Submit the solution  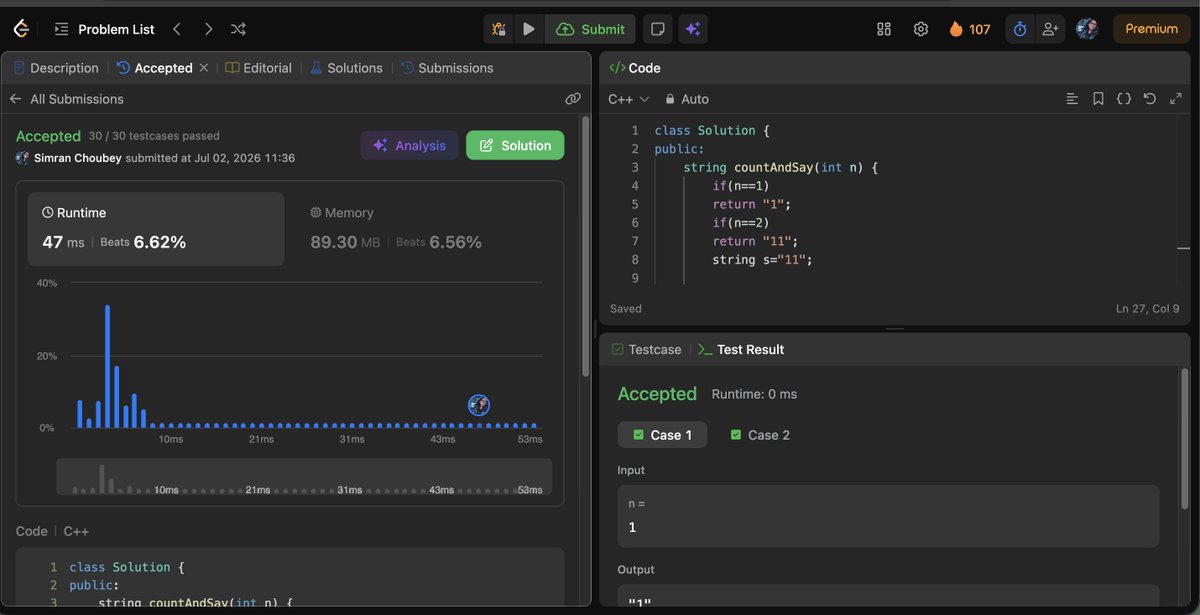tap(590, 29)
